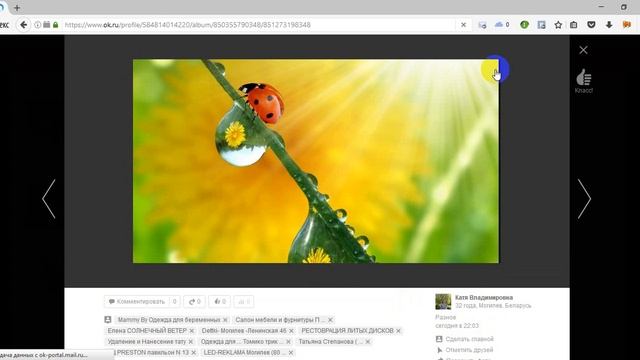Open the Разное album link
The image size is (640, 360).
pos(445,317)
